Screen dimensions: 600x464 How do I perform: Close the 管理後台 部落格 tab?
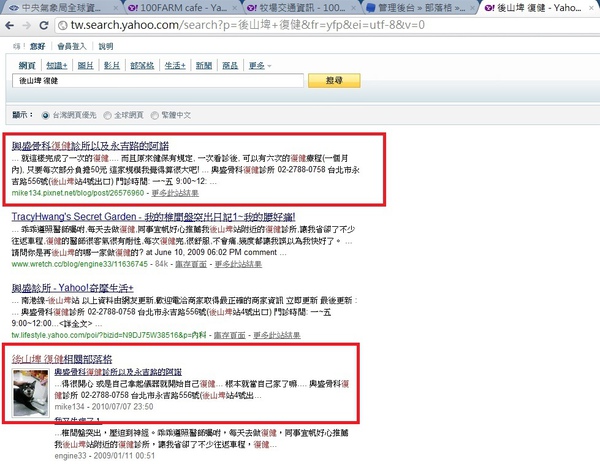pyautogui.click(x=472, y=8)
